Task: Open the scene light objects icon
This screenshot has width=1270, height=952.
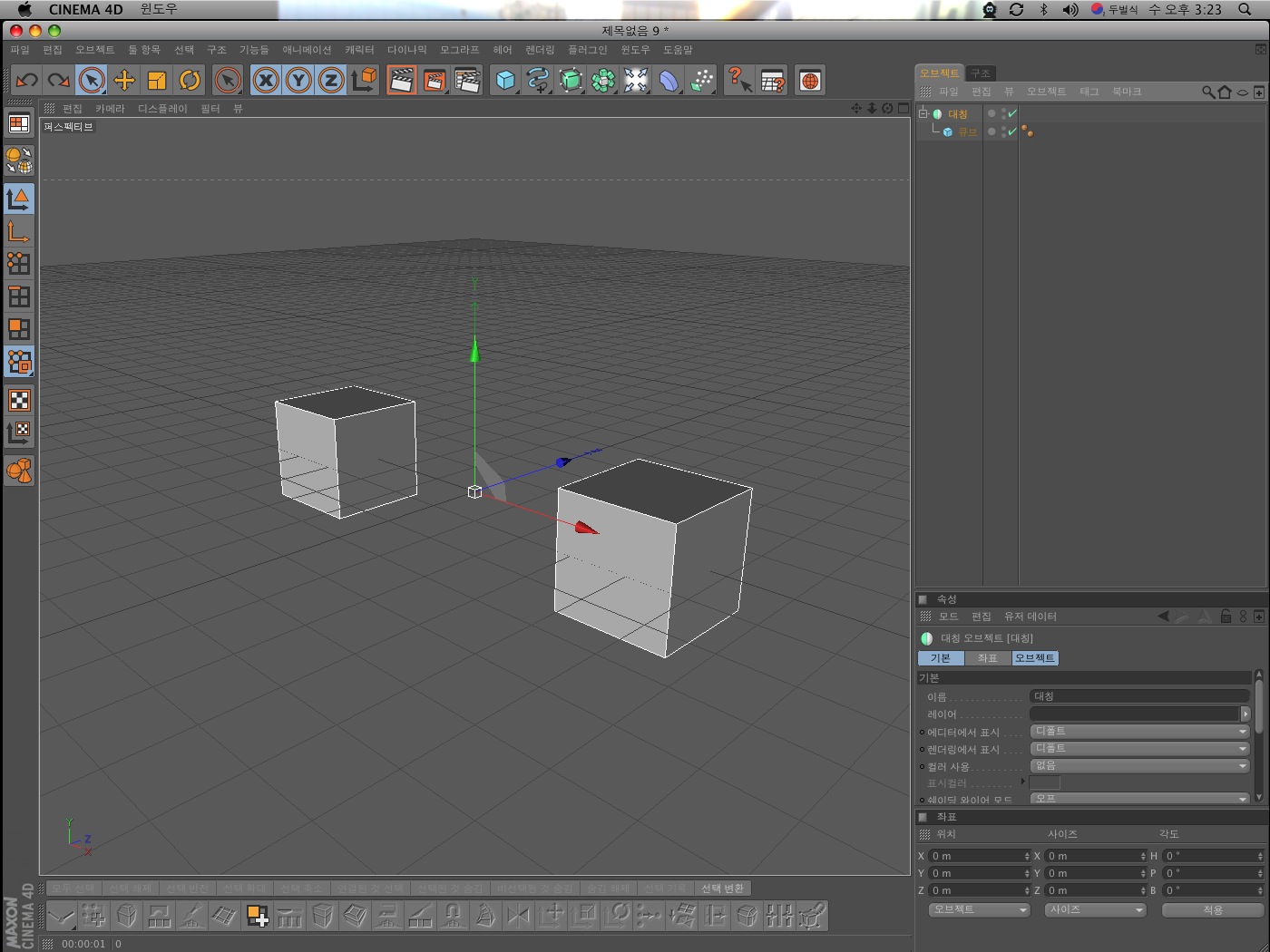Action: [x=636, y=81]
